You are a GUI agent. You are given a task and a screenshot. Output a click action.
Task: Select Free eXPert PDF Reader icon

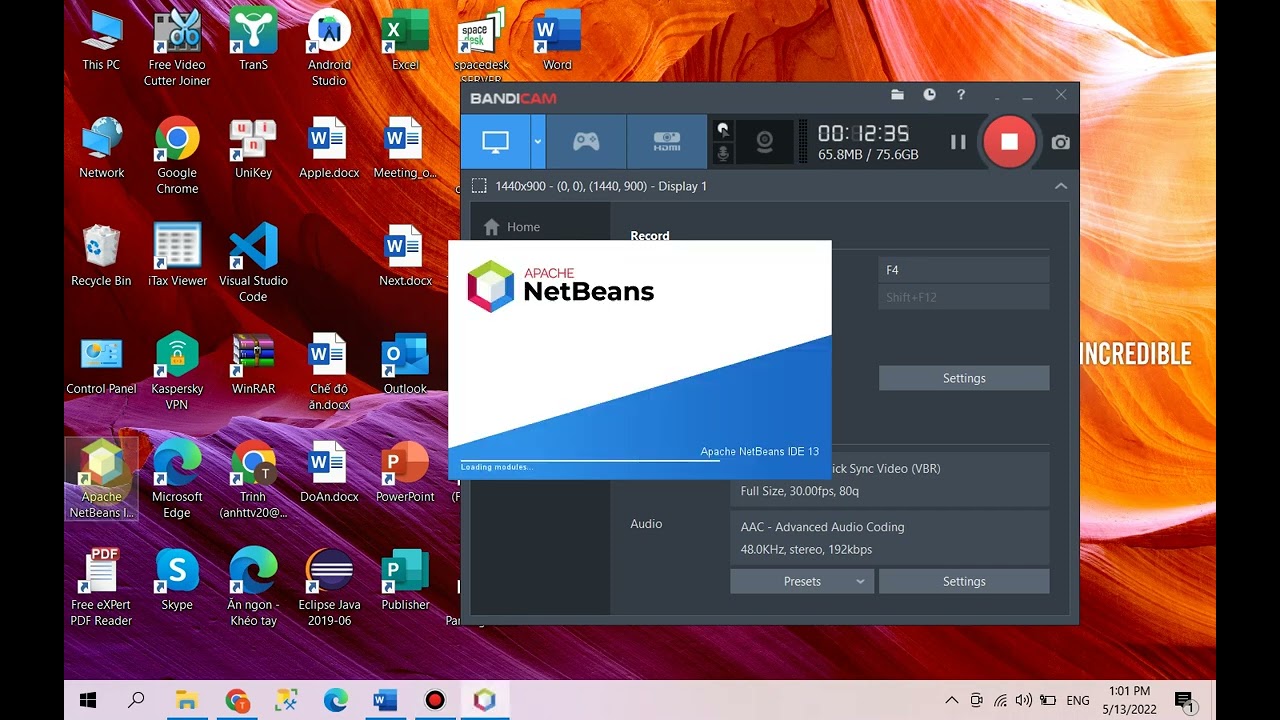[101, 588]
